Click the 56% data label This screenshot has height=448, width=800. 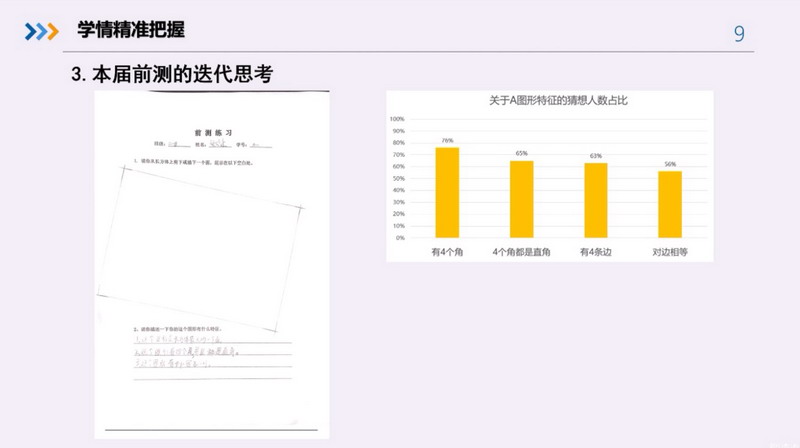click(670, 164)
